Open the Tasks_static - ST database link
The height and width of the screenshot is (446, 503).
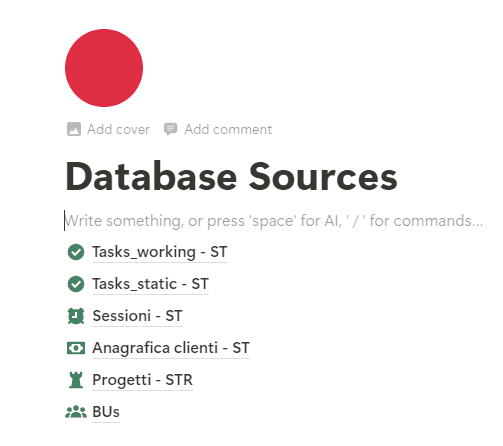tap(150, 284)
